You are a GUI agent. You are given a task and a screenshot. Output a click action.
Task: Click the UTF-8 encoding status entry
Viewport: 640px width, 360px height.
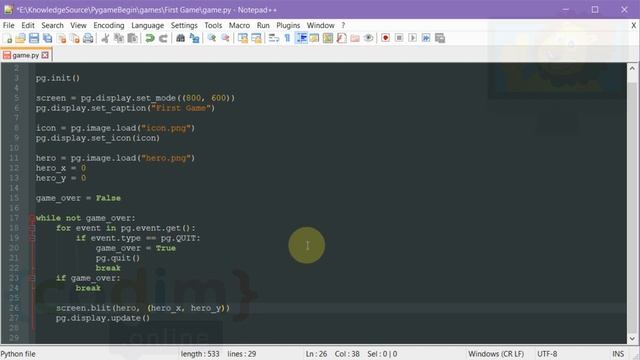tap(547, 354)
